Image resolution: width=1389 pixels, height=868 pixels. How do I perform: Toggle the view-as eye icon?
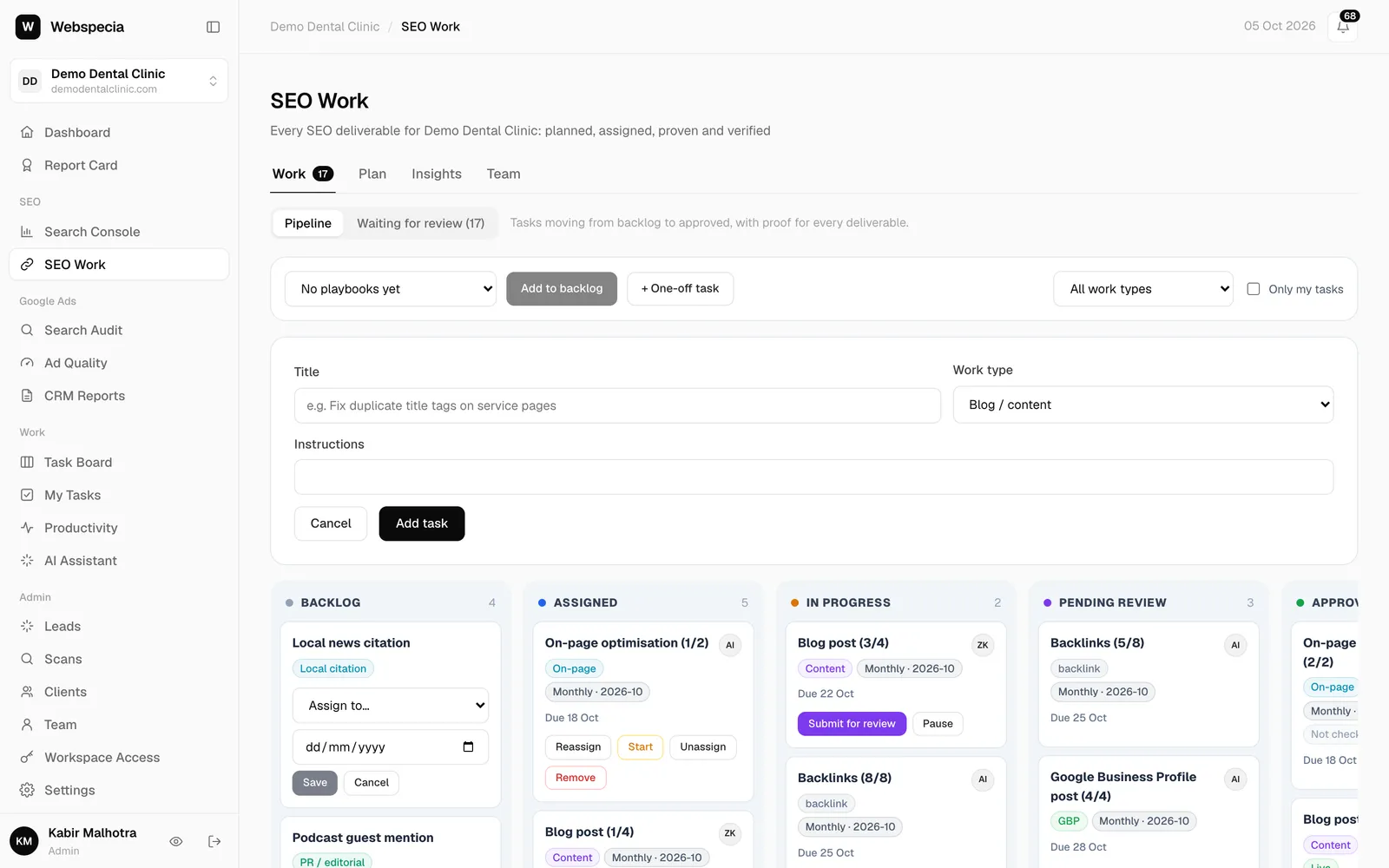click(176, 841)
